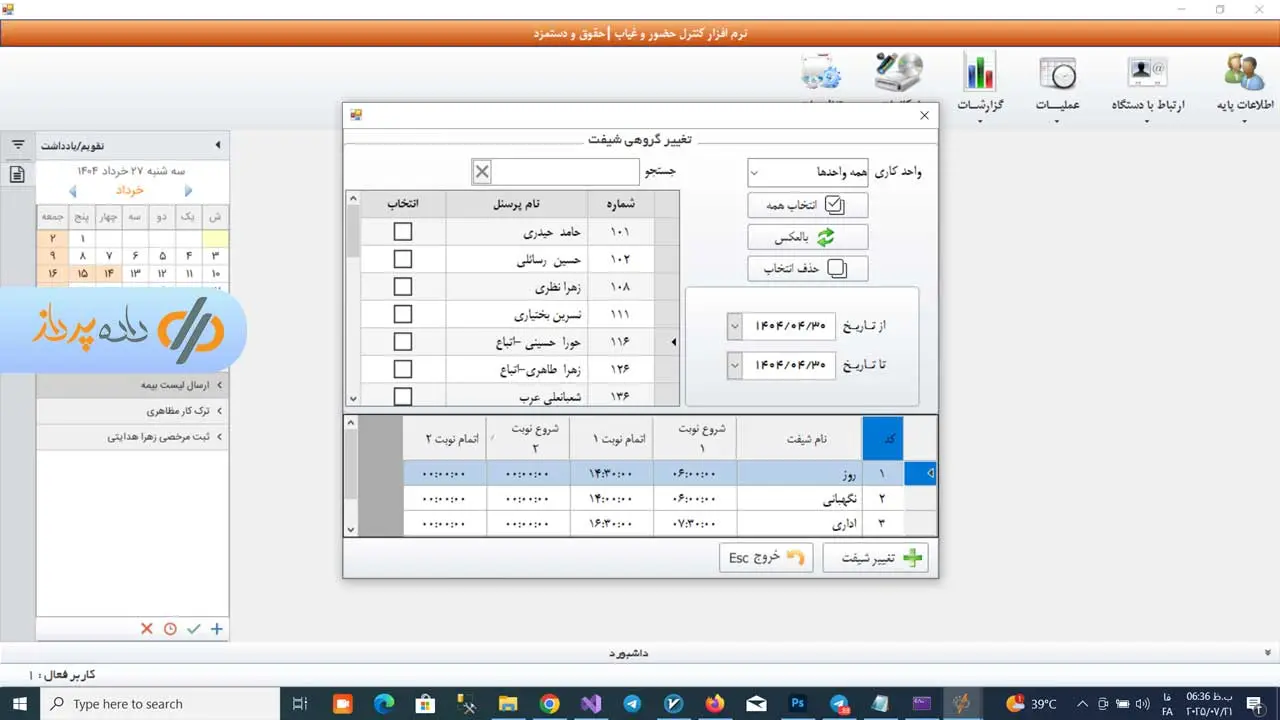Click the red X delete icon in notes panel
Viewport: 1280px width, 720px height.
pos(147,629)
